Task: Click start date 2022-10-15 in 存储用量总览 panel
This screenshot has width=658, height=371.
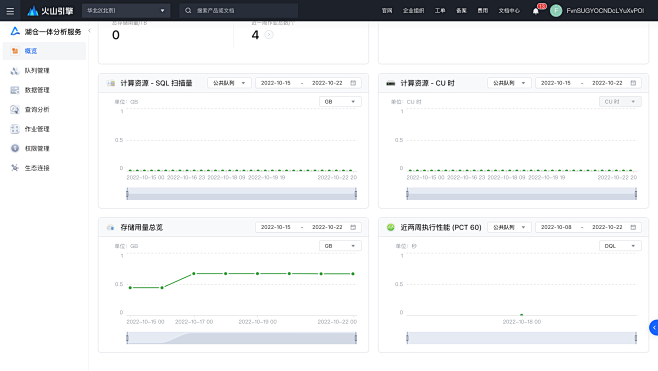Action: tap(276, 227)
